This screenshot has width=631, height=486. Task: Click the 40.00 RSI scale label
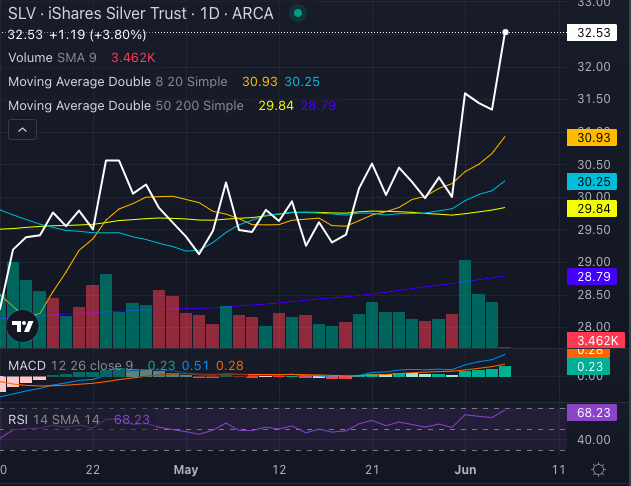pyautogui.click(x=594, y=439)
